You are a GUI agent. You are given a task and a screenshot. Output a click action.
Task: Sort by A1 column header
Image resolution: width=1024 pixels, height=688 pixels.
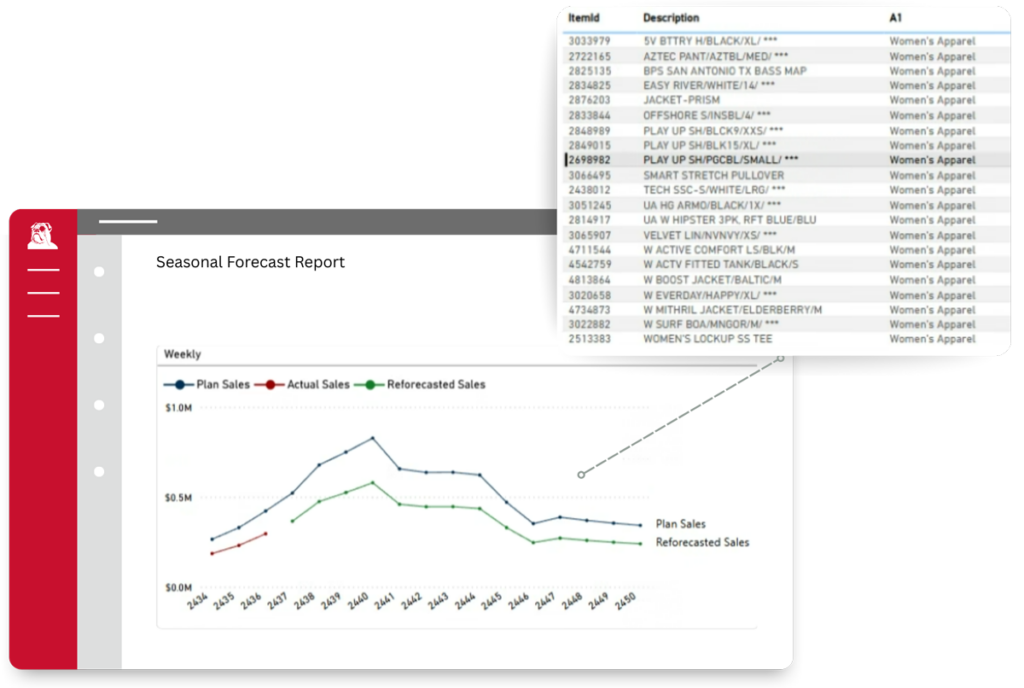click(895, 18)
